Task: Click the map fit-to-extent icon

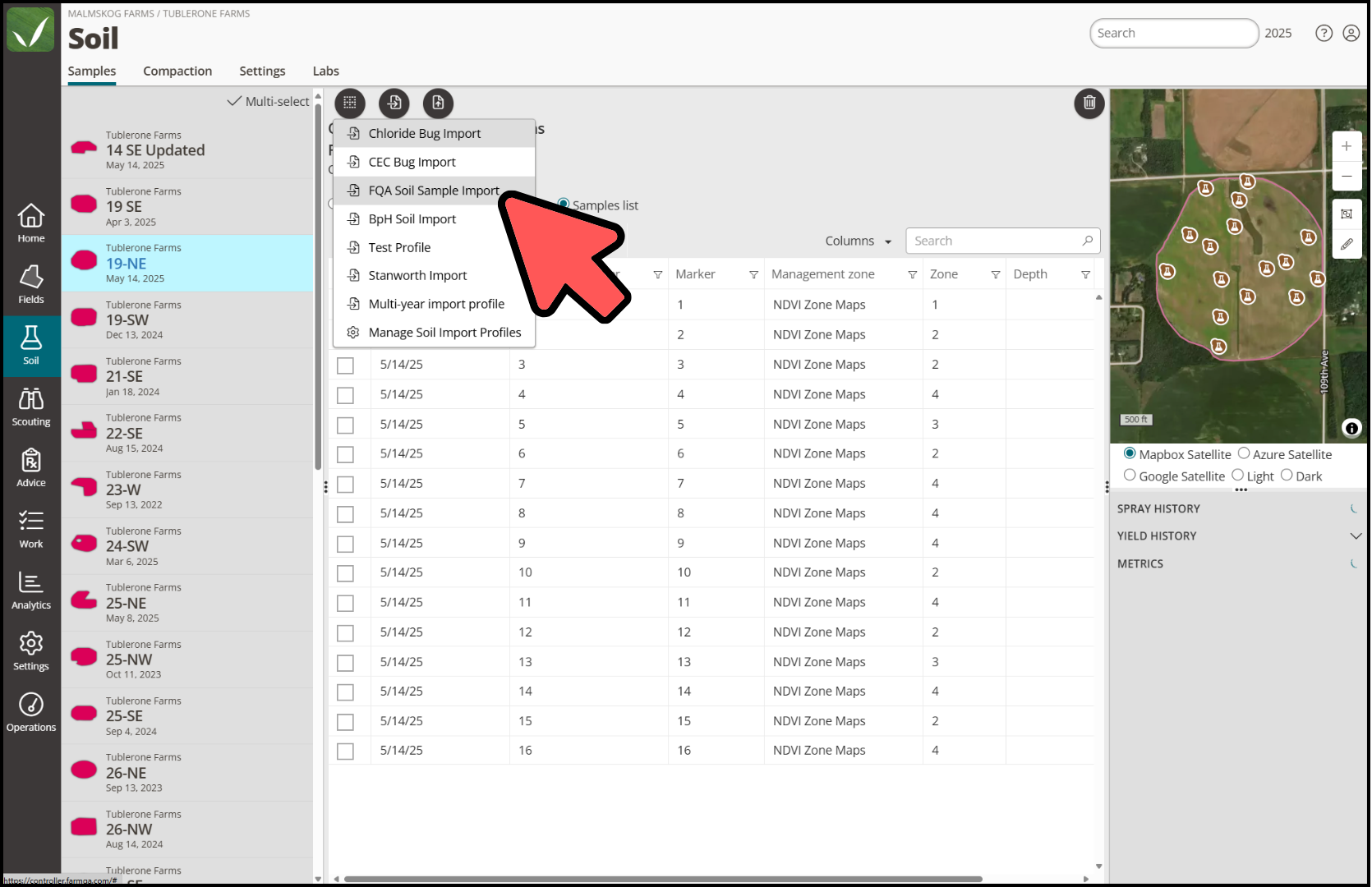Action: click(x=1347, y=214)
